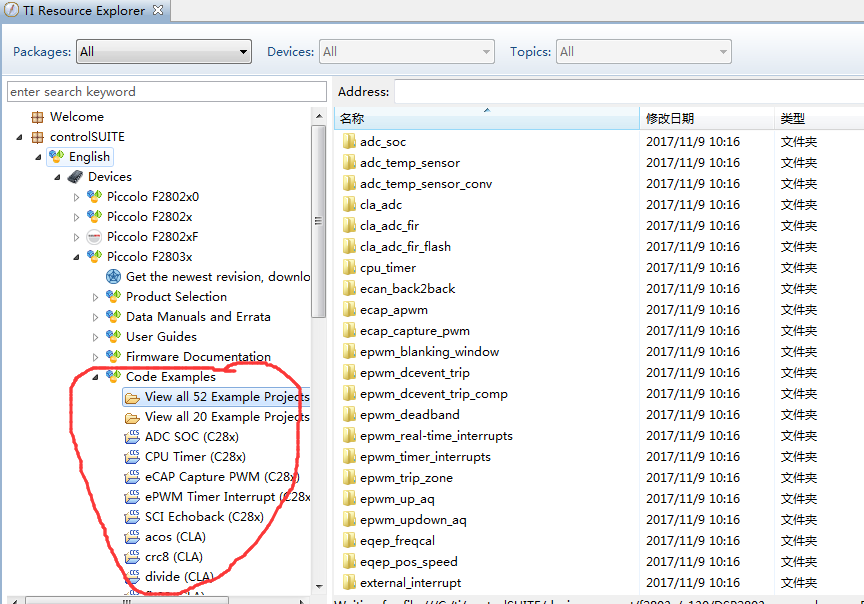Viewport: 864px width, 604px height.
Task: Click the Piccolo F2802x icon
Action: click(94, 216)
